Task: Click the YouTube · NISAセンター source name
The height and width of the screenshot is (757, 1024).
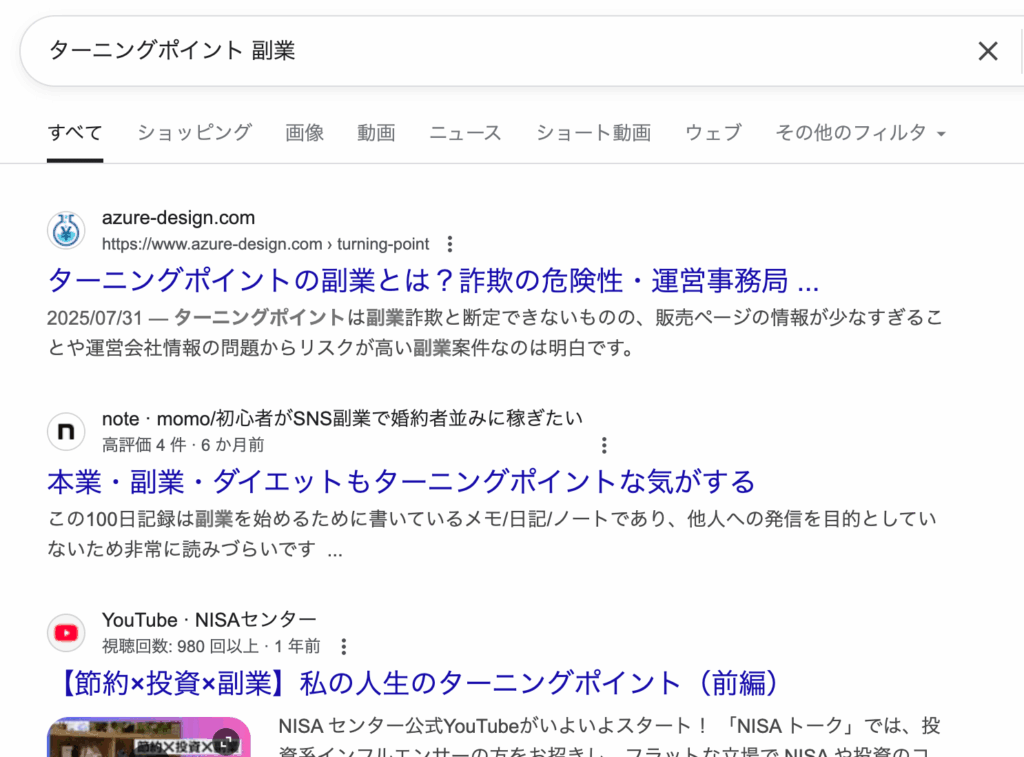Action: [x=209, y=620]
